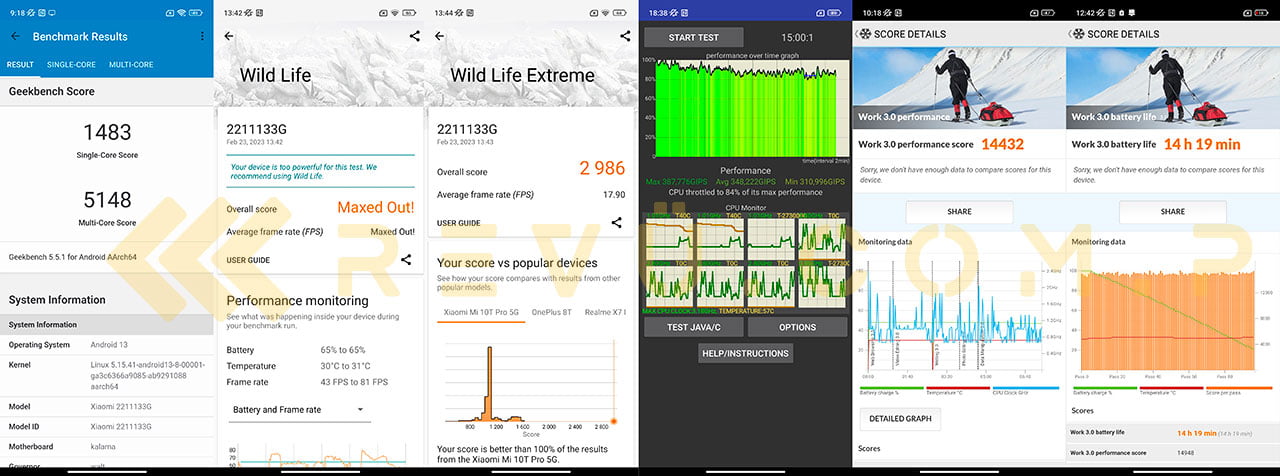Tap SHARE on Work 3.0 performance screen
The height and width of the screenshot is (476, 1280).
[959, 212]
